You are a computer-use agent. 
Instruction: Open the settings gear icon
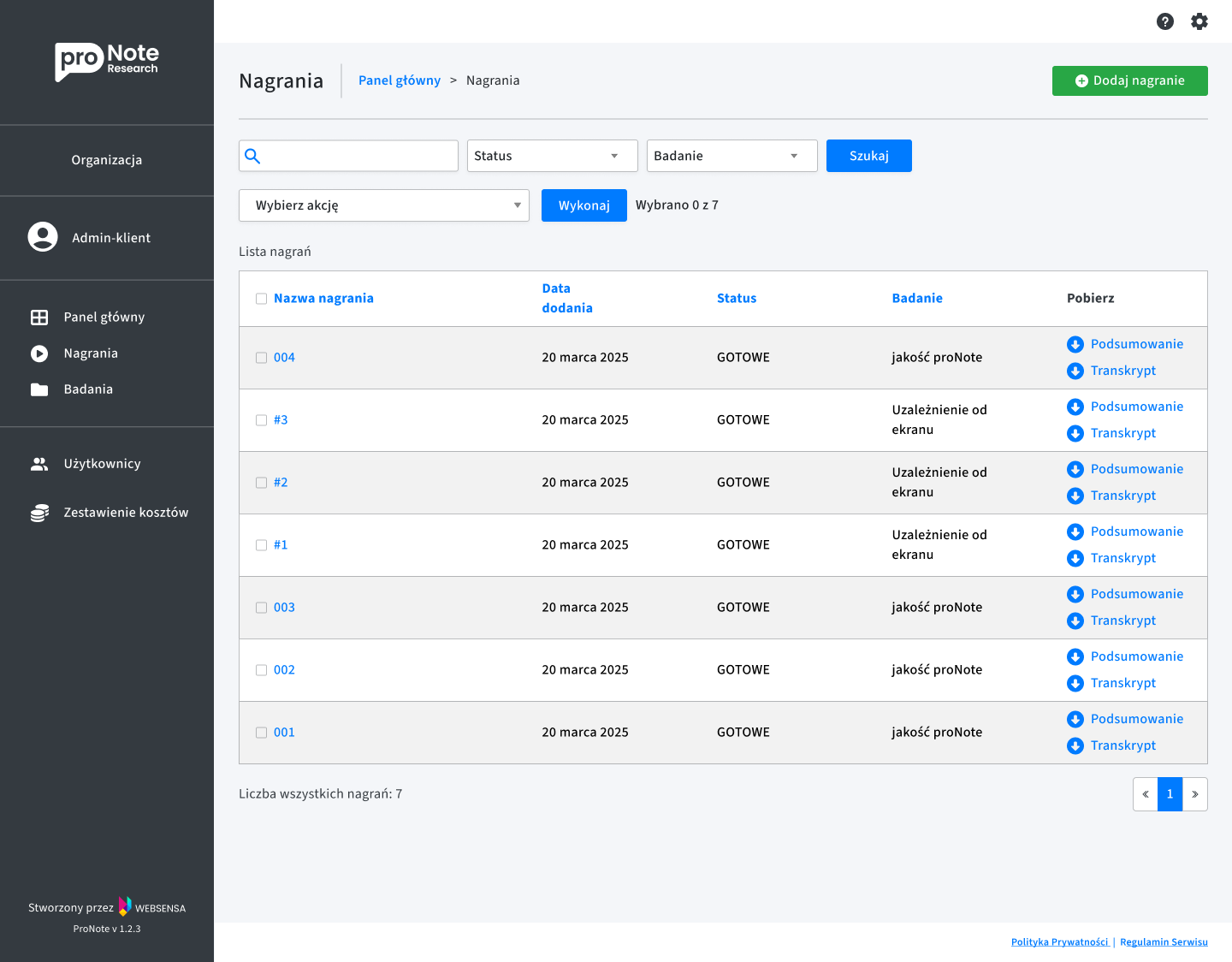pyautogui.click(x=1199, y=21)
